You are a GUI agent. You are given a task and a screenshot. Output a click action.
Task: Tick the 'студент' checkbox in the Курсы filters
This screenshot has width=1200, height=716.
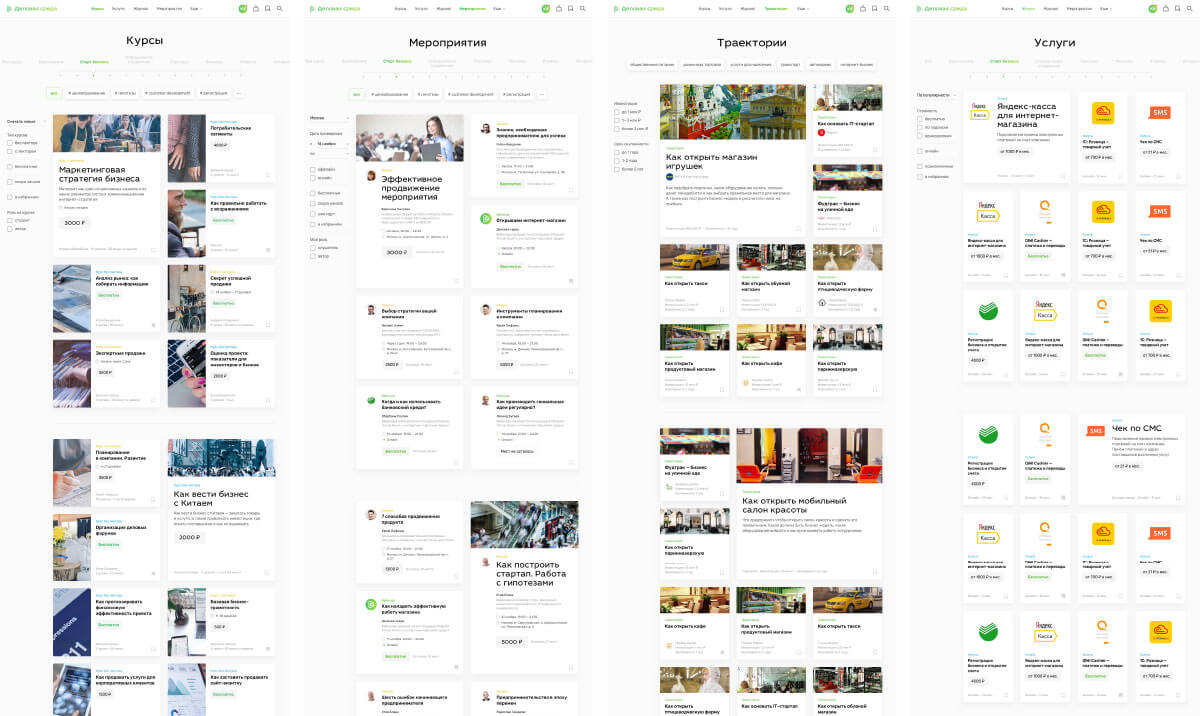tap(9, 220)
